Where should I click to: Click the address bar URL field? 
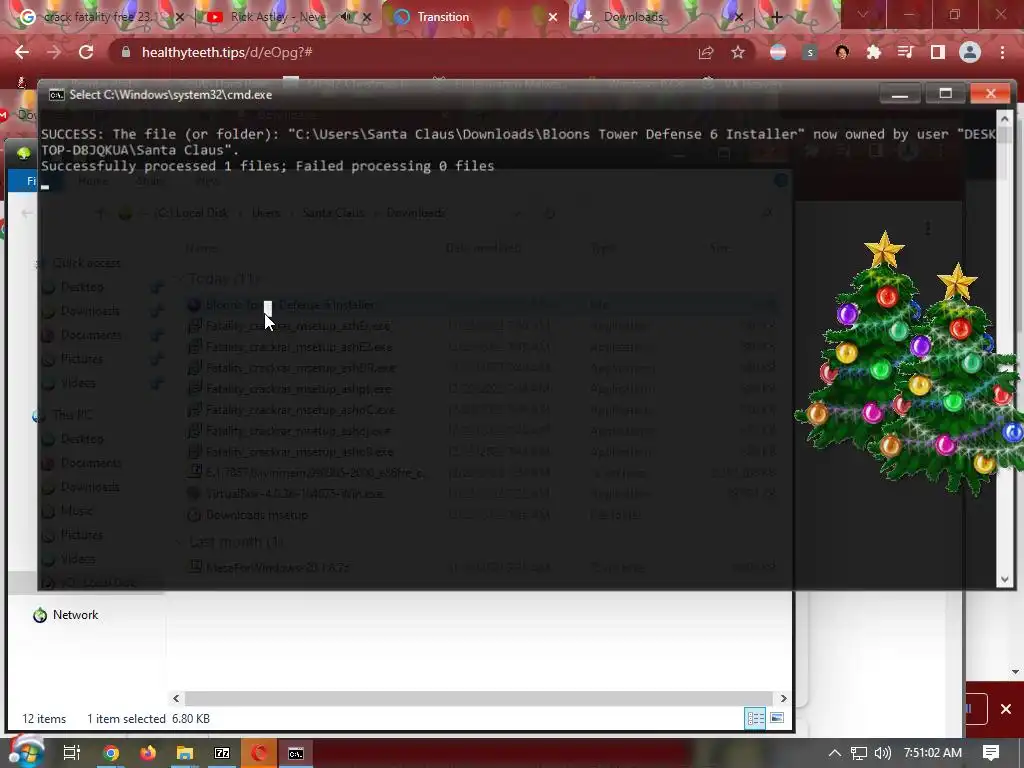(405, 52)
